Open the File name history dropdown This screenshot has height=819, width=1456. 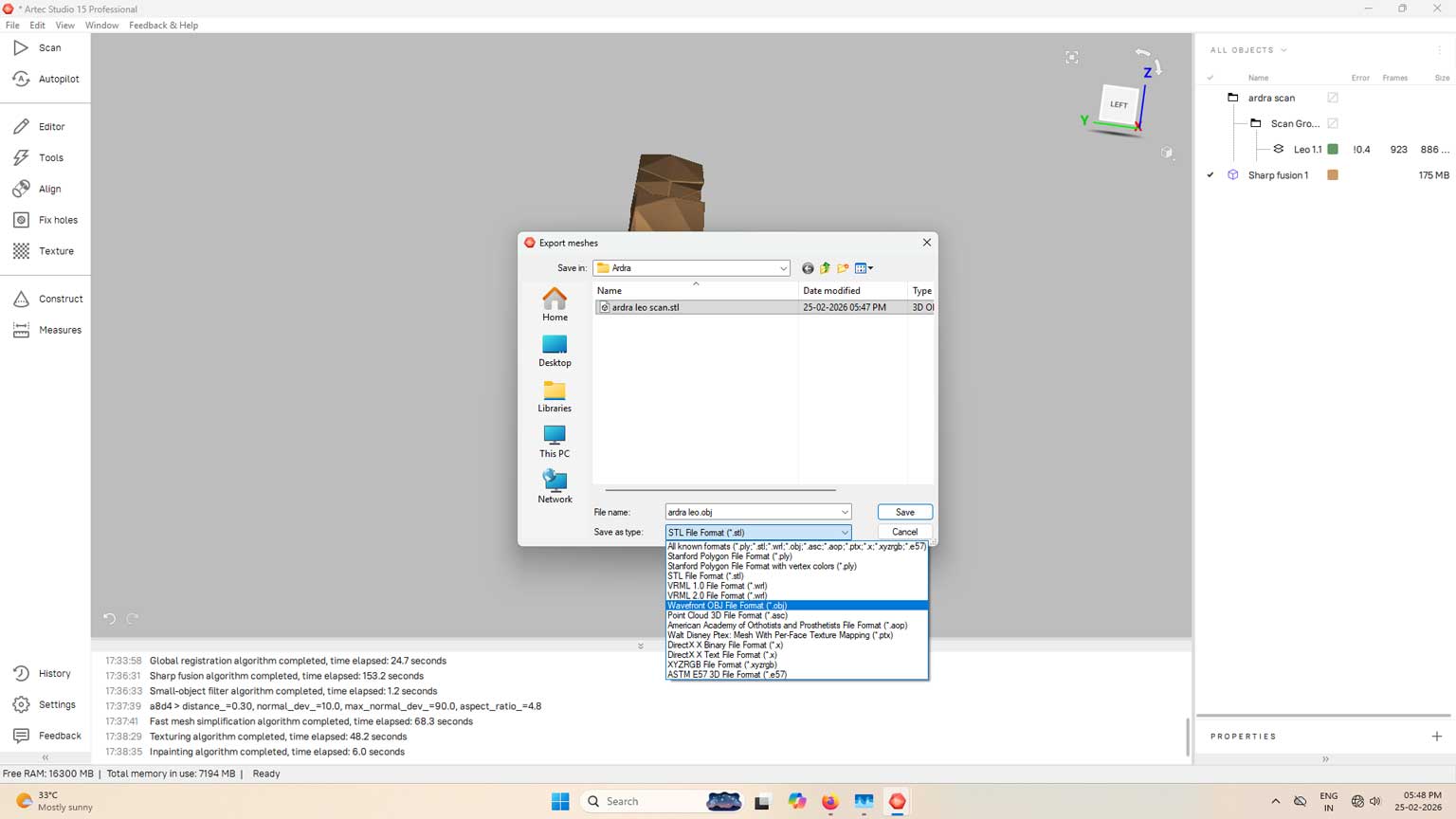click(844, 512)
